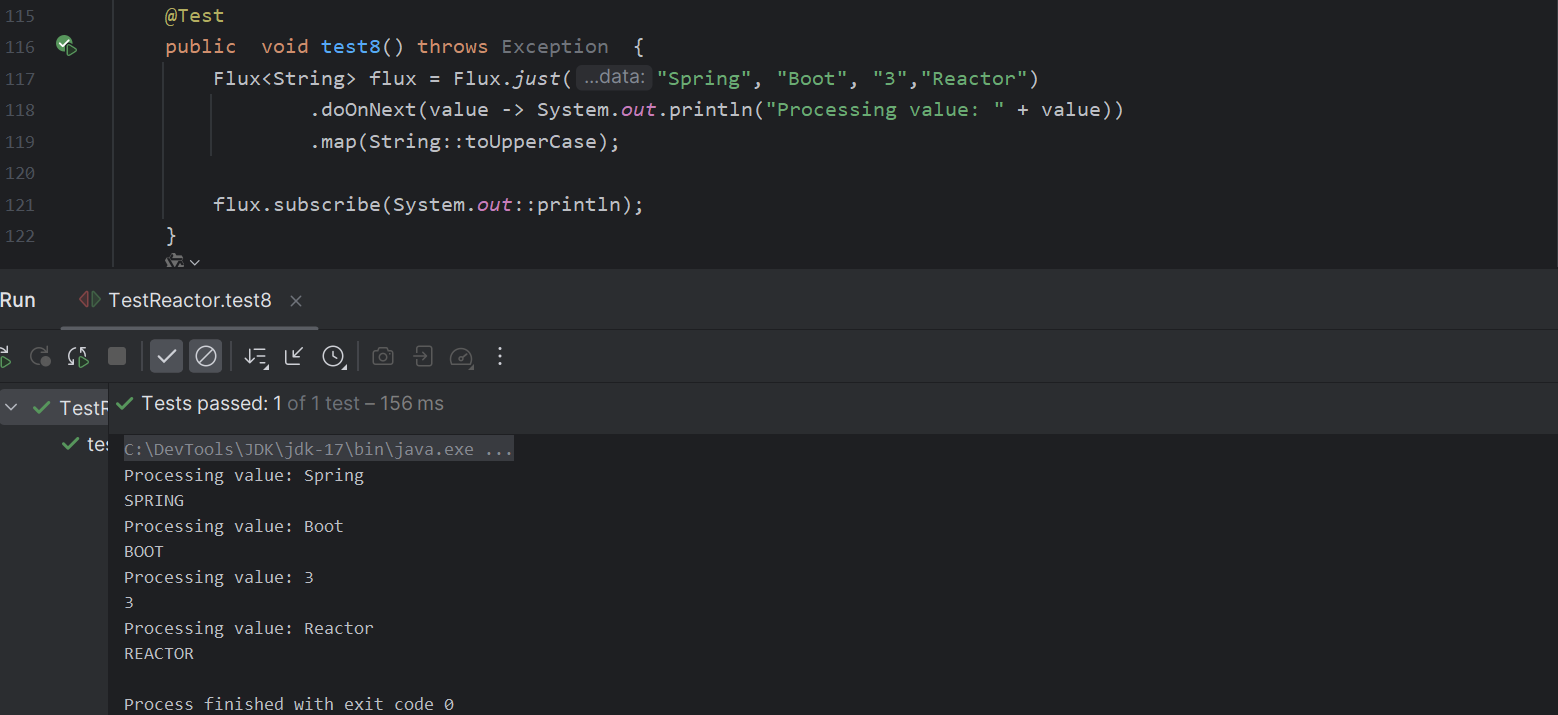
Task: Click the 'REACTOR' output line
Action: 159,653
